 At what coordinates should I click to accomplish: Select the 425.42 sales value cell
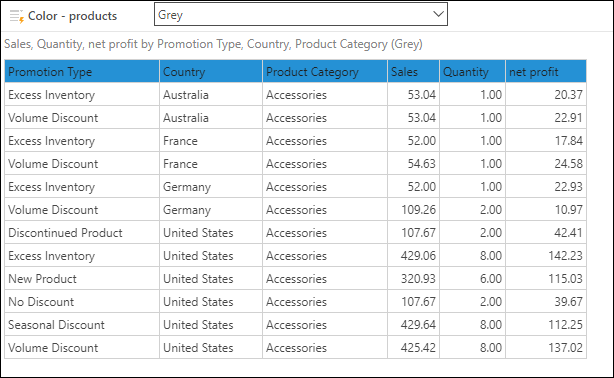[x=413, y=348]
